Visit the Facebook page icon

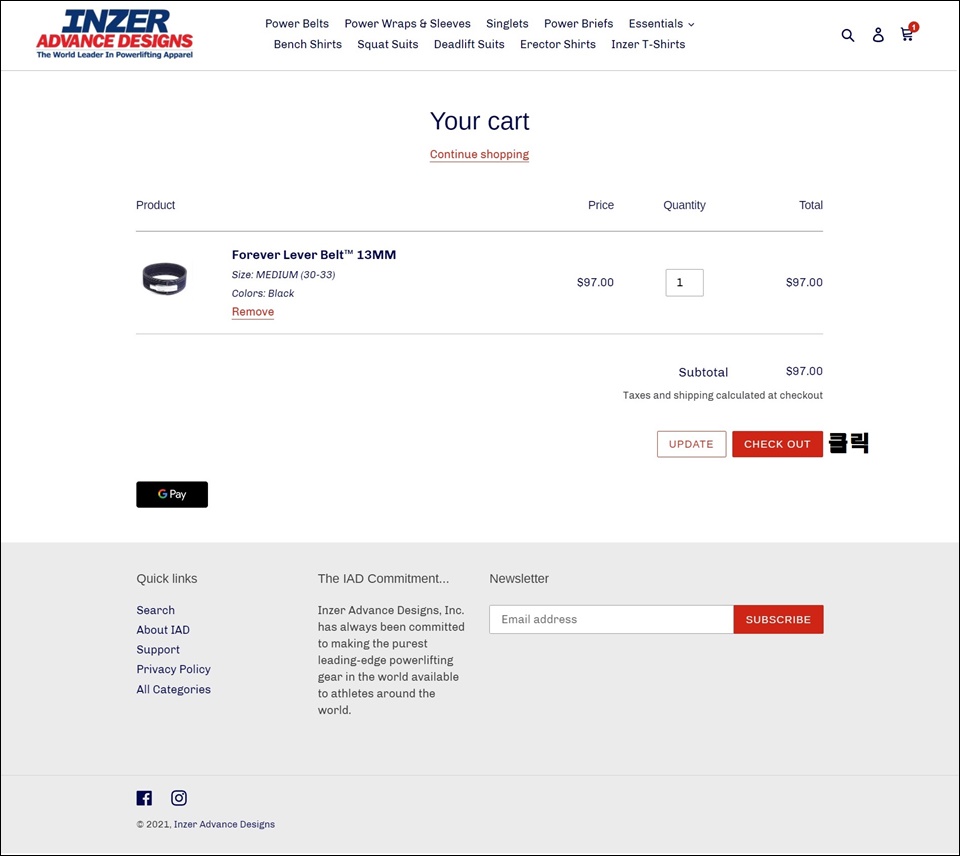click(x=144, y=798)
